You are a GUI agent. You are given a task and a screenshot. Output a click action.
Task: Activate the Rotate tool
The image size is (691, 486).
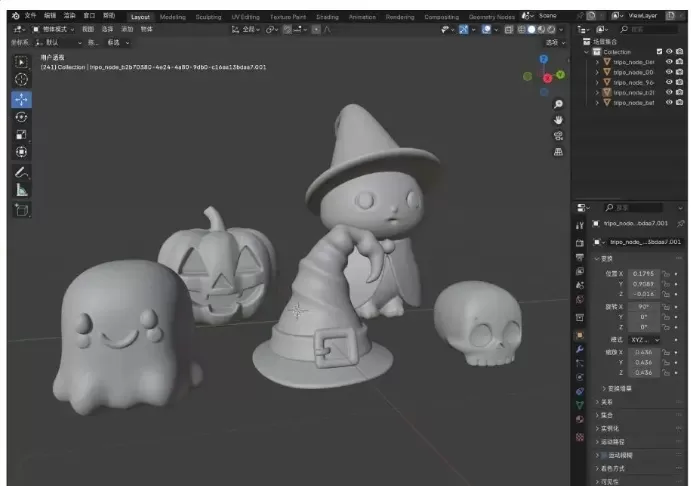(x=22, y=117)
